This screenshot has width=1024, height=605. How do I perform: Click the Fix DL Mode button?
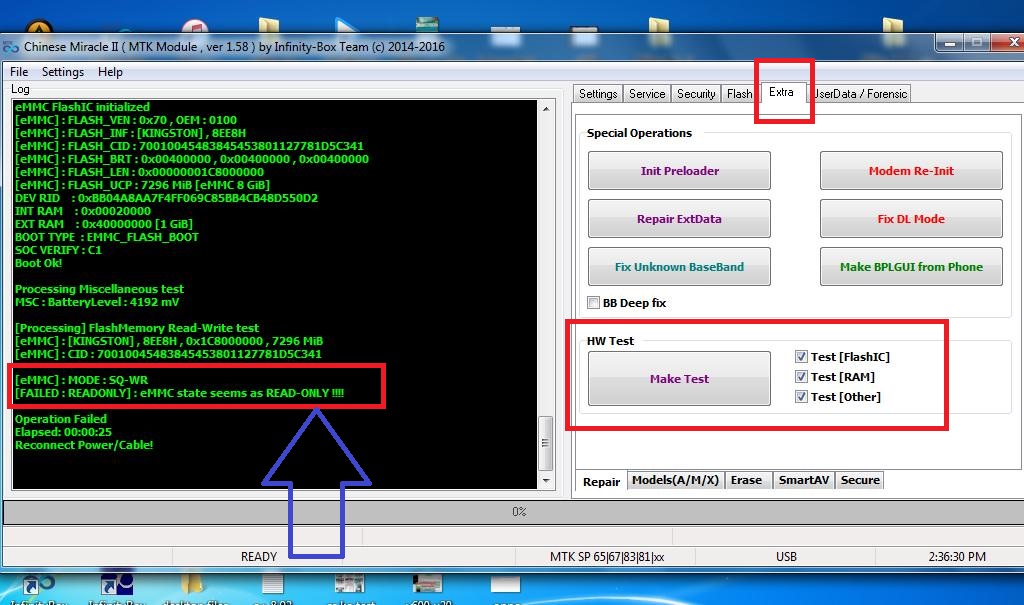point(911,219)
